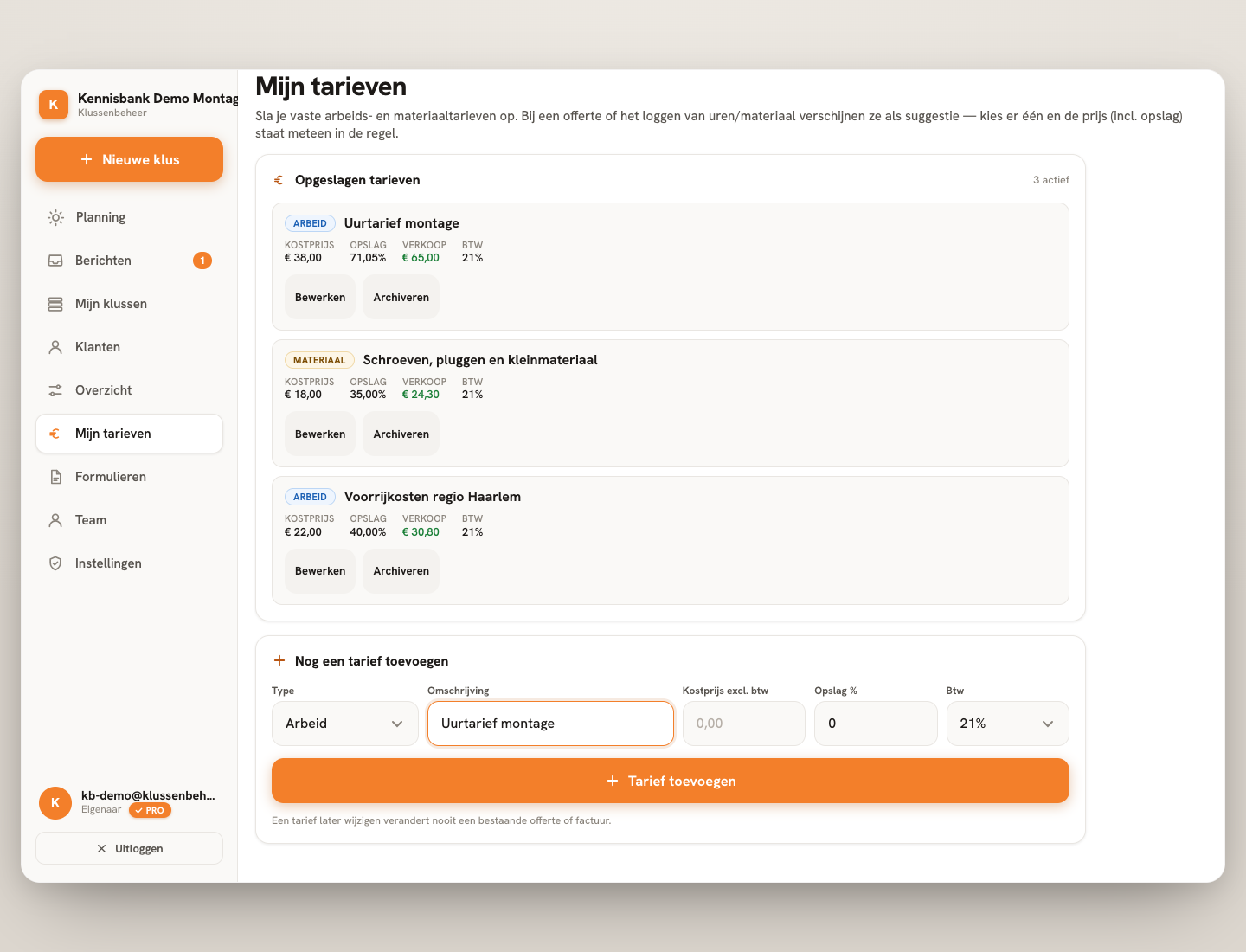Open Planning in the sidebar
This screenshot has height=952, width=1246.
(129, 217)
